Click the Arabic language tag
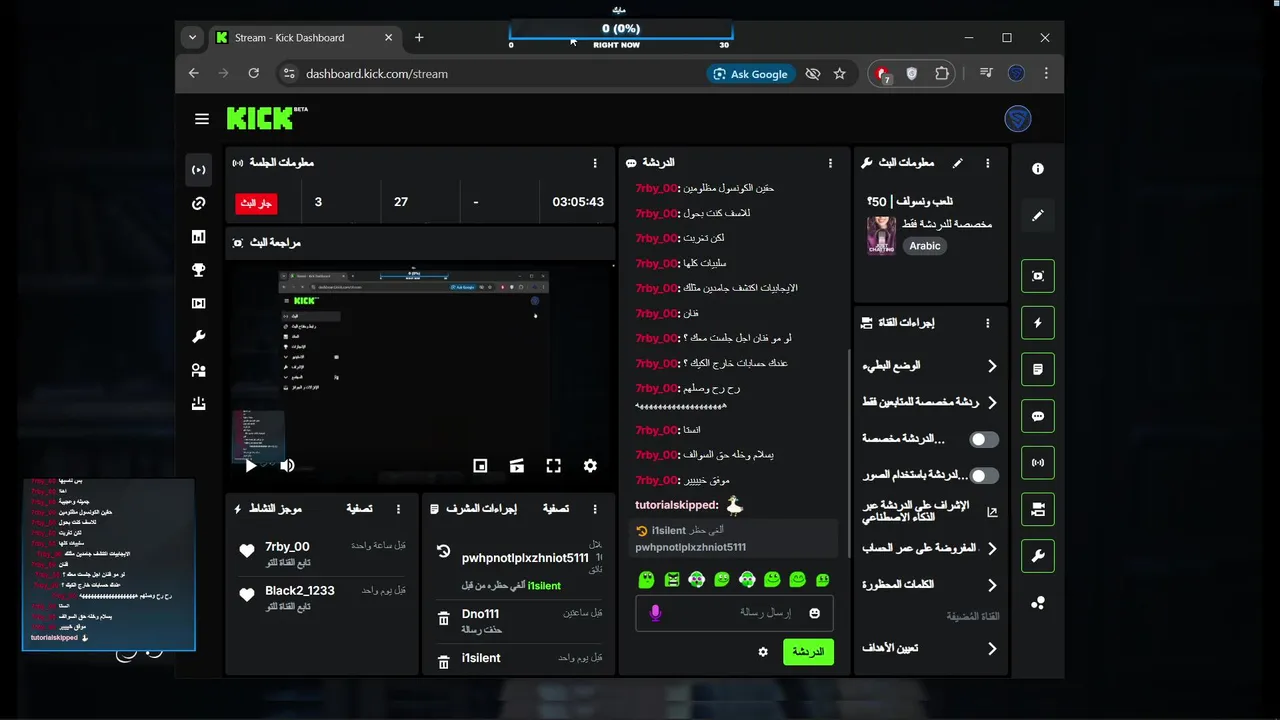Screen dimensions: 1280x720 coord(925,246)
